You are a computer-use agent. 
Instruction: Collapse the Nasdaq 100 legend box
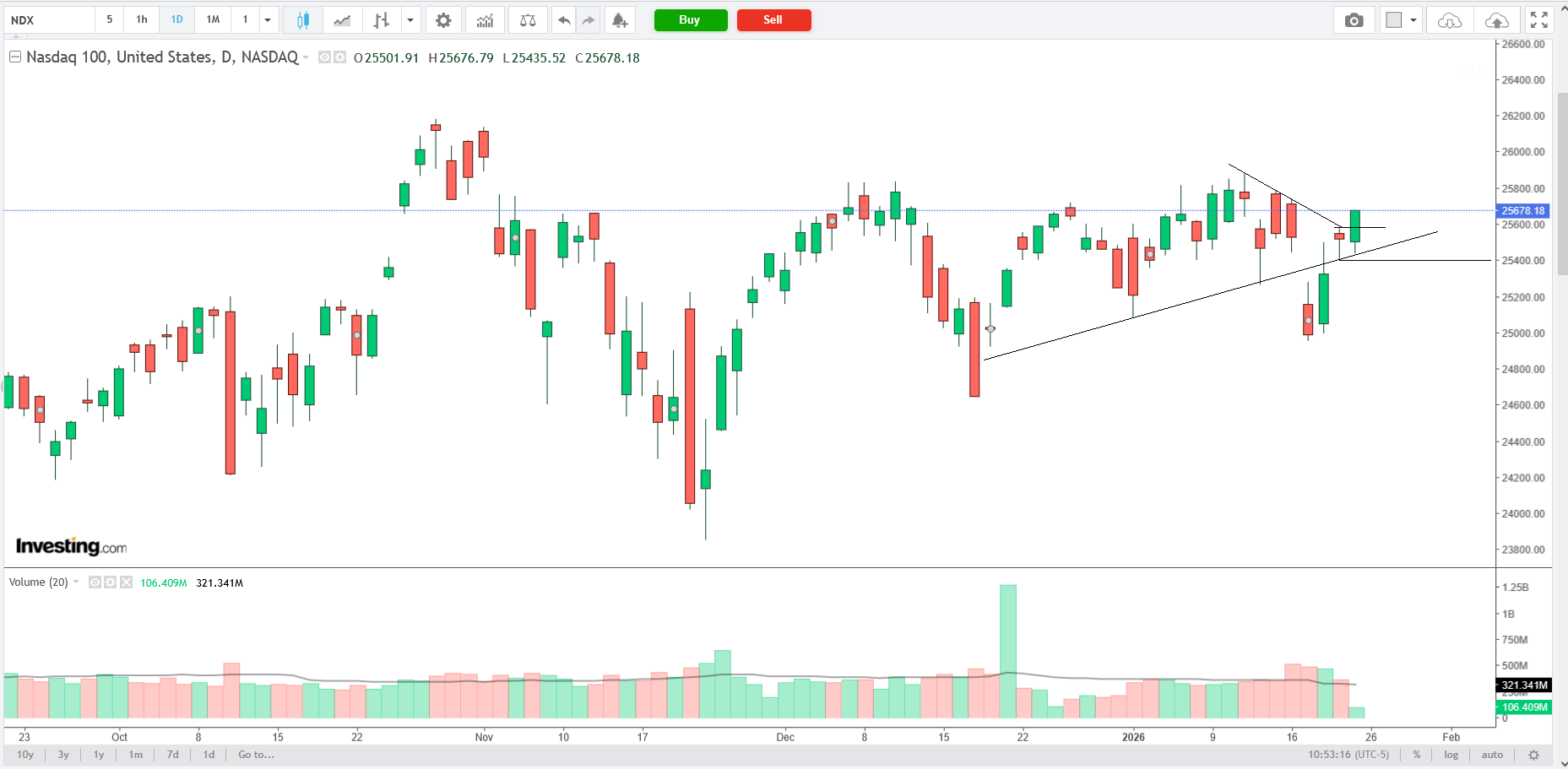click(x=14, y=57)
